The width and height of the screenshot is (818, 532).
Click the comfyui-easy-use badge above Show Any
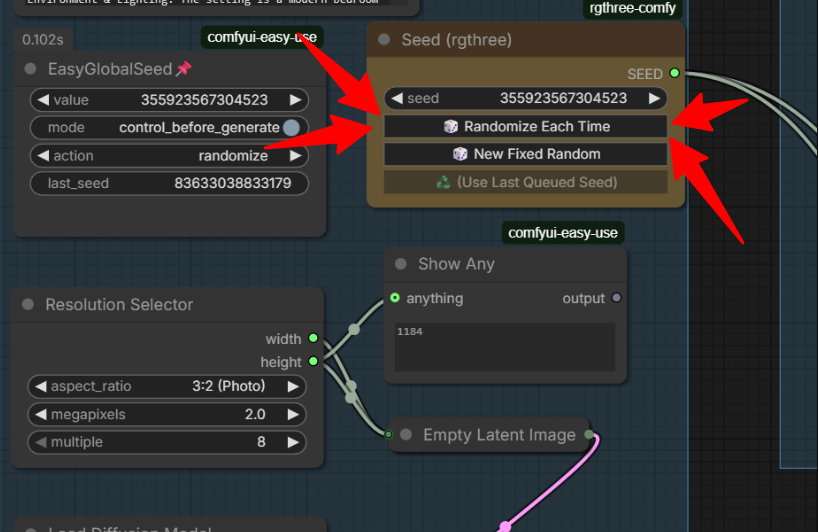click(x=563, y=233)
